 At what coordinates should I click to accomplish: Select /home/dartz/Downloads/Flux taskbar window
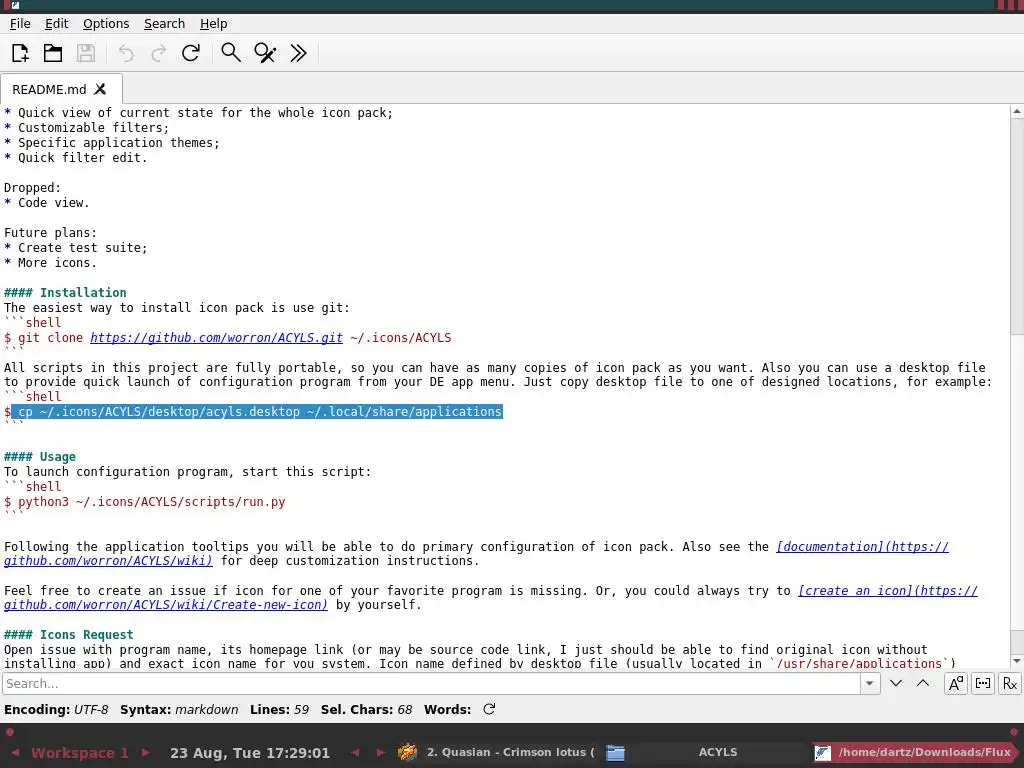click(x=916, y=752)
